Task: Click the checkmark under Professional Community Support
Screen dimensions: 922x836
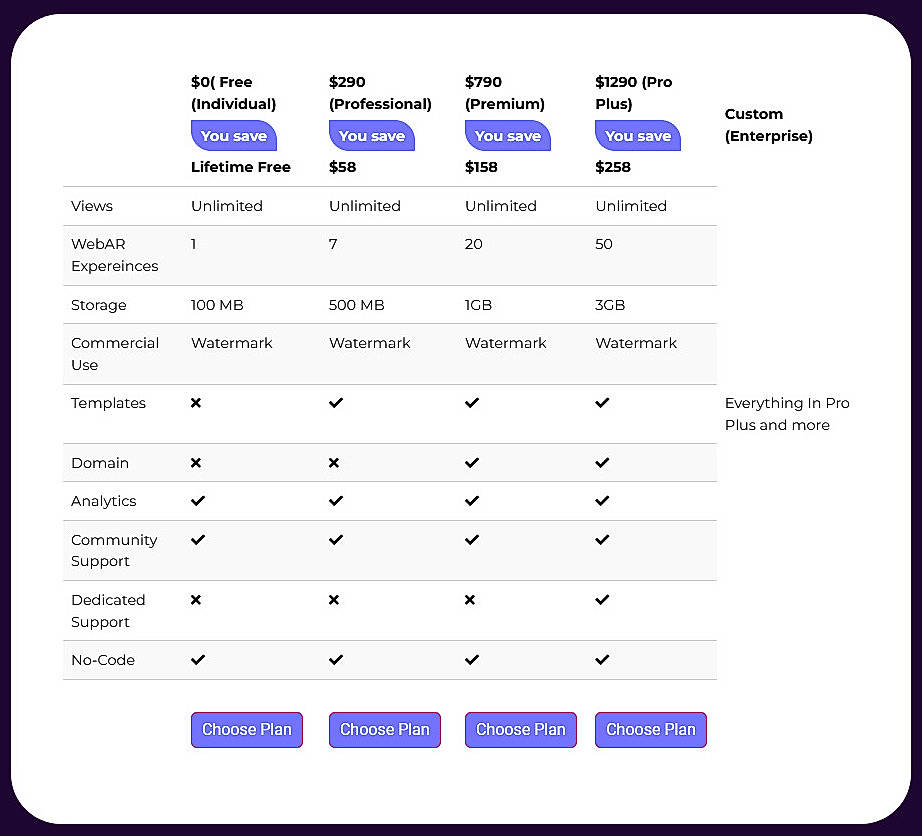Action: 336,539
